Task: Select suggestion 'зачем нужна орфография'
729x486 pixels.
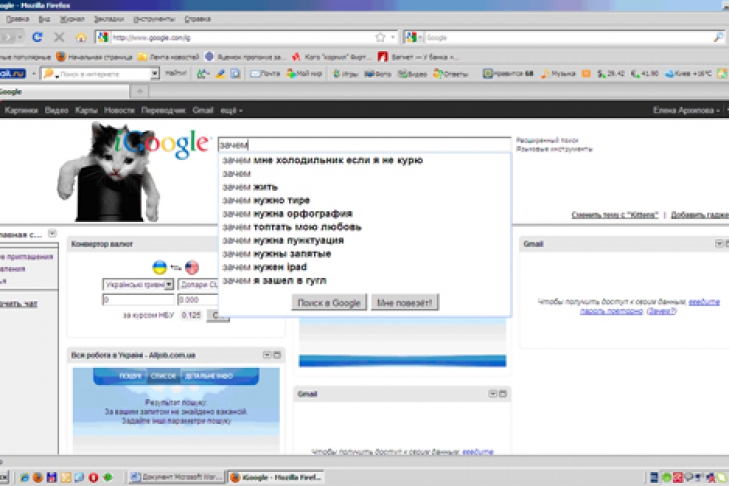Action: pos(288,213)
